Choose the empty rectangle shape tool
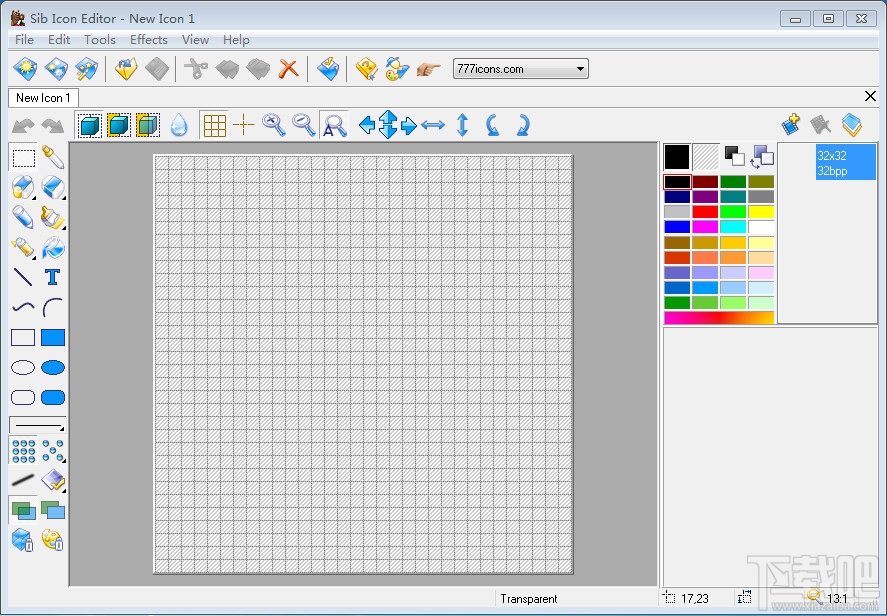This screenshot has height=616, width=887. point(23,338)
